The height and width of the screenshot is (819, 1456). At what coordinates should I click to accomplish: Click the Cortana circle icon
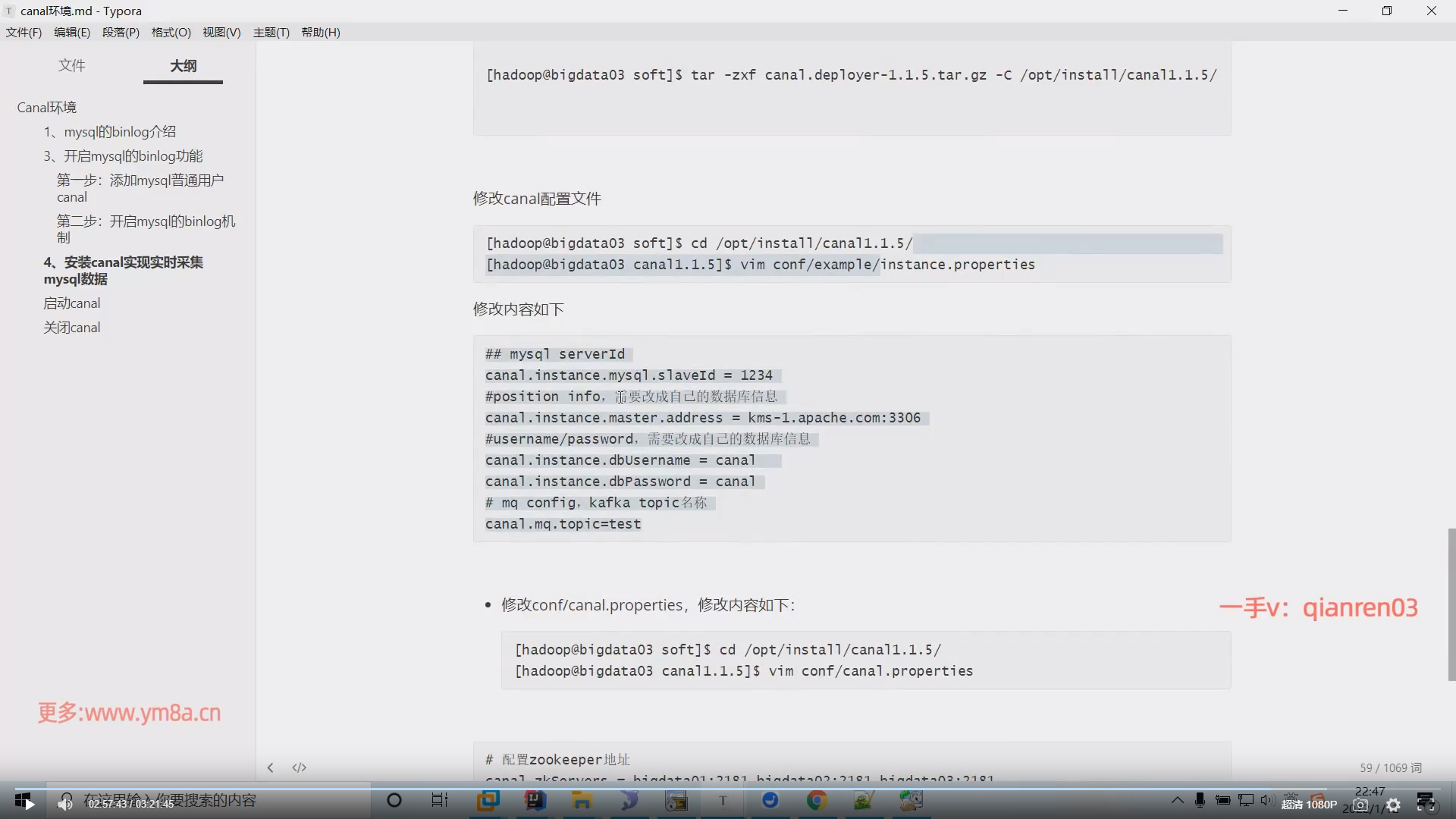pos(394,800)
